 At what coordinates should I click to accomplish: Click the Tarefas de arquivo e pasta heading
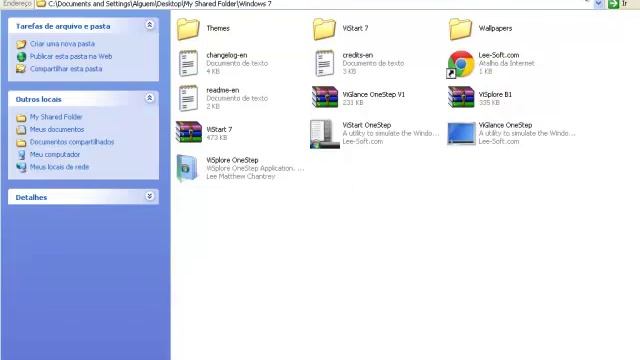pos(63,26)
